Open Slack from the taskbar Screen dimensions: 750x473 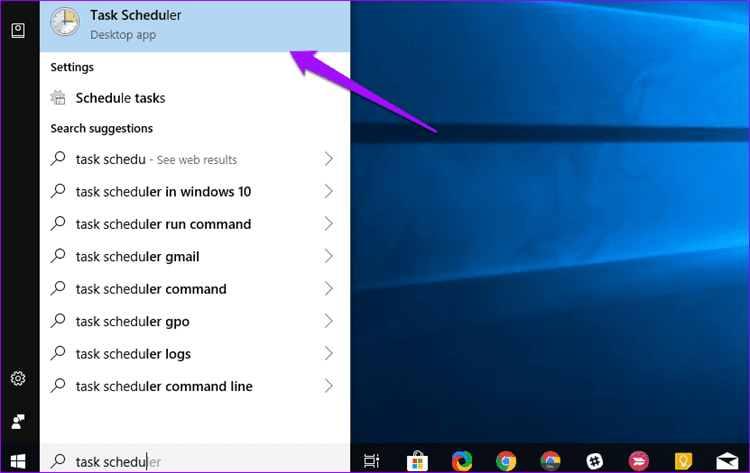pos(595,461)
